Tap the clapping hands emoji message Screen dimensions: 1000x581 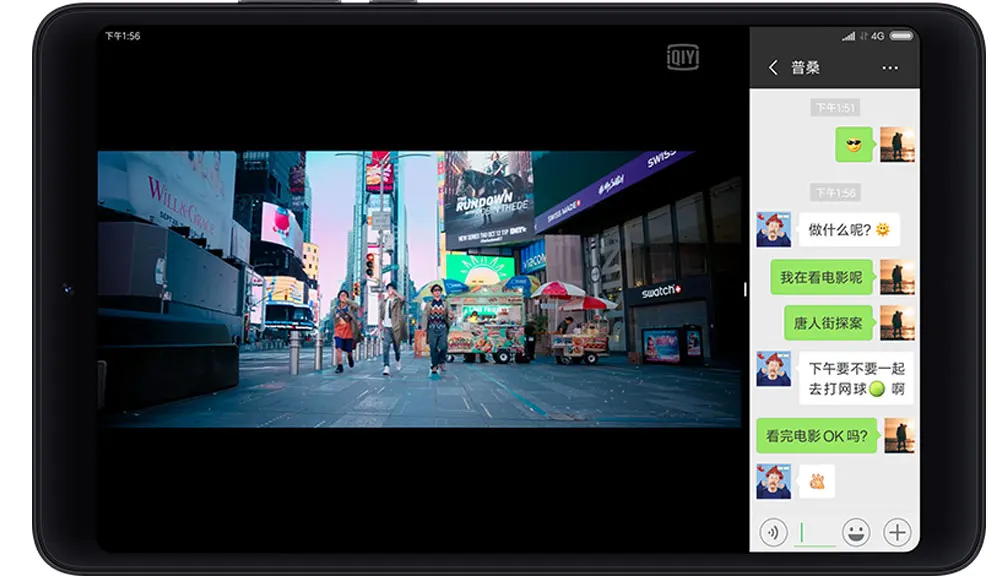[816, 481]
